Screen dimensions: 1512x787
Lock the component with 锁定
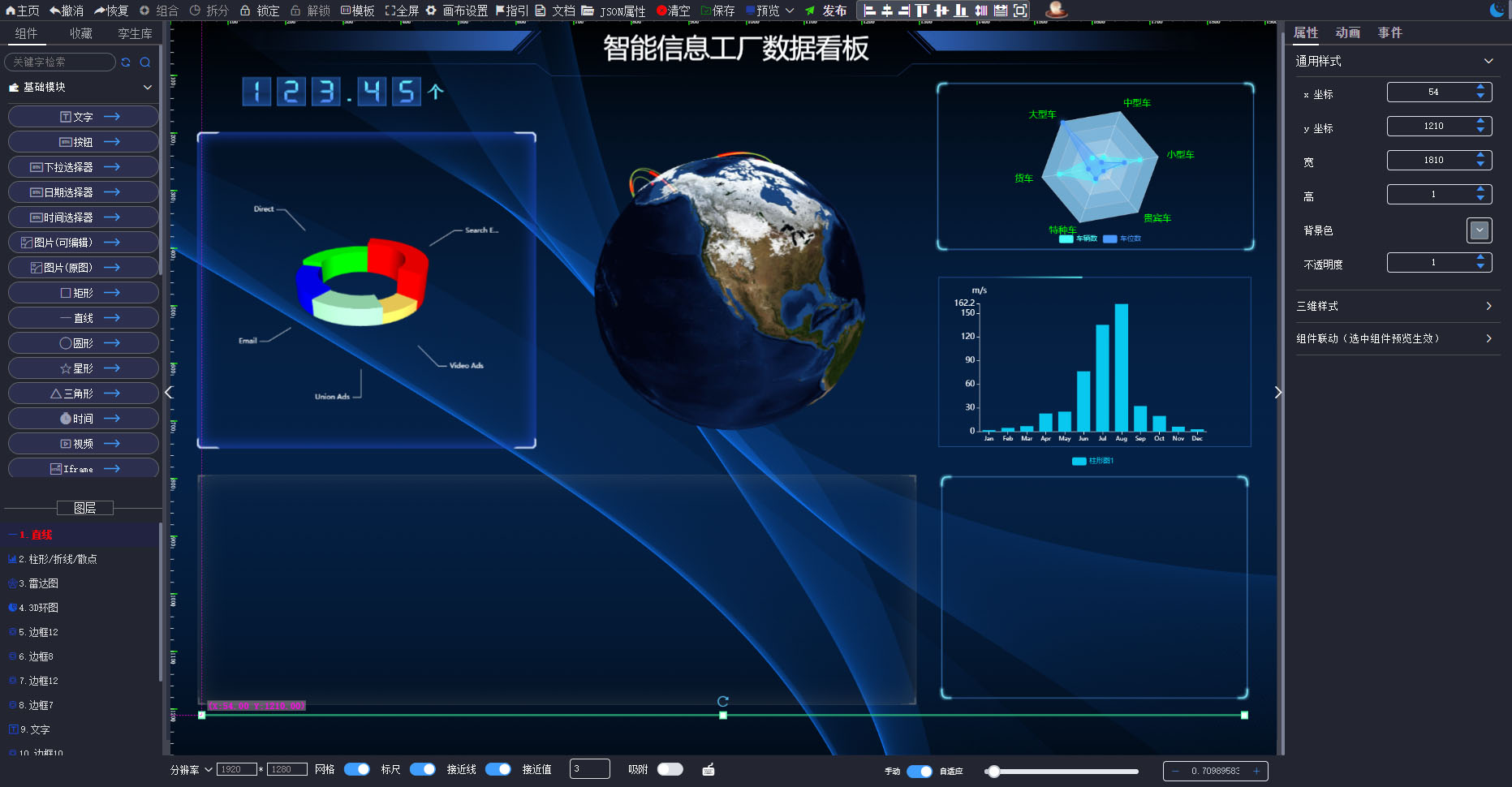point(260,11)
